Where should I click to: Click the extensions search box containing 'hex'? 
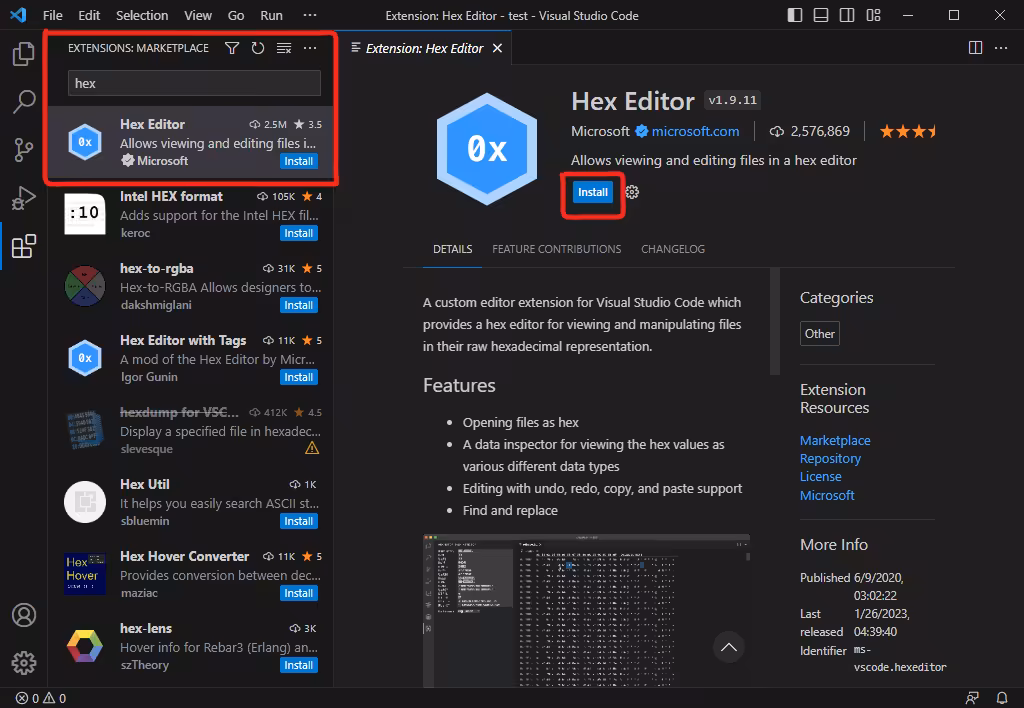coord(195,83)
